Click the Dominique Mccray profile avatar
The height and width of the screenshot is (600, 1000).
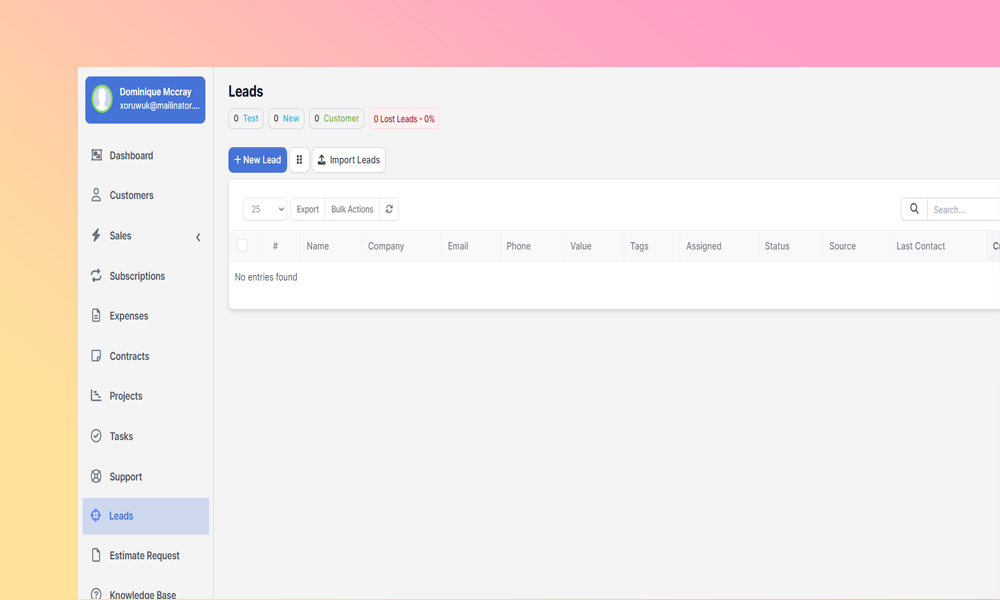(102, 99)
